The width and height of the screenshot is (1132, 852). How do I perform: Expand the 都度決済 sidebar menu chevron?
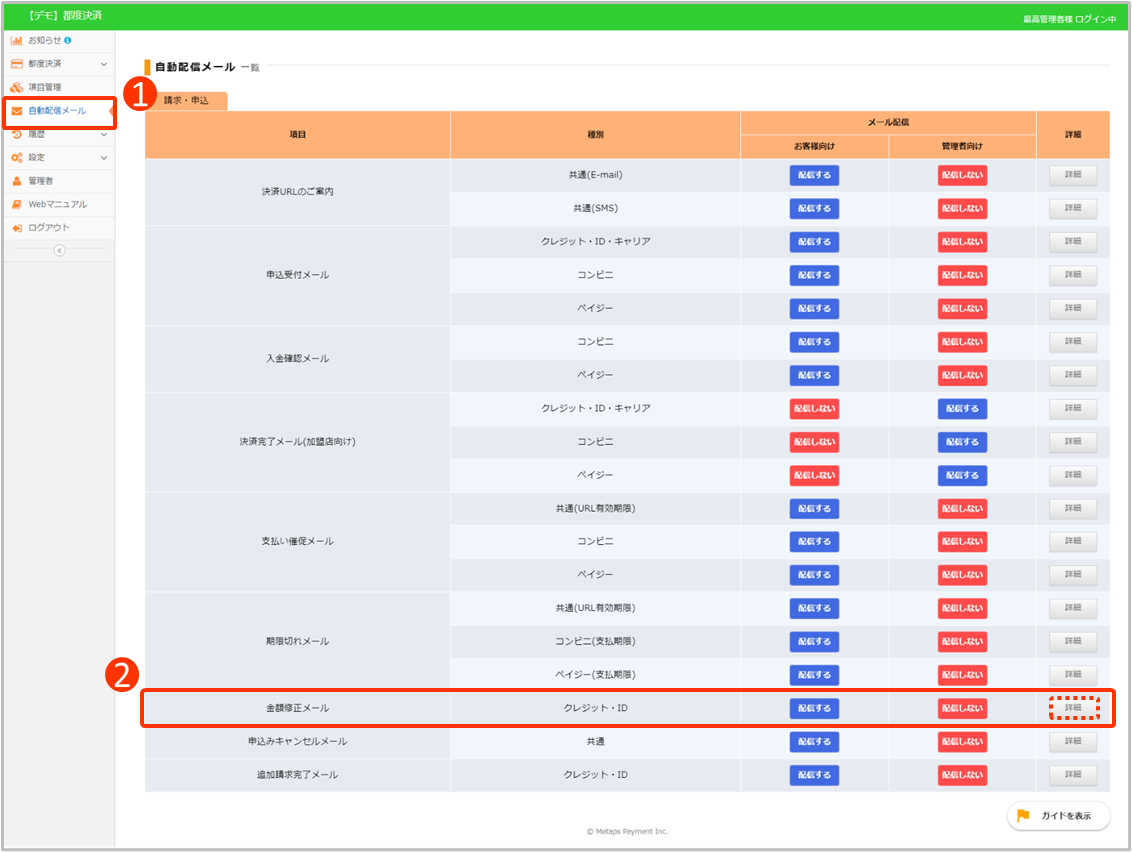pyautogui.click(x=104, y=64)
